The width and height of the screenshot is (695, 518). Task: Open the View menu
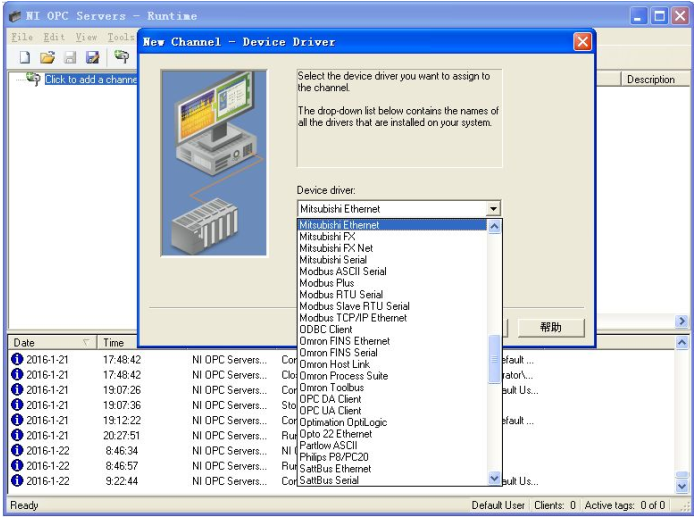point(86,37)
